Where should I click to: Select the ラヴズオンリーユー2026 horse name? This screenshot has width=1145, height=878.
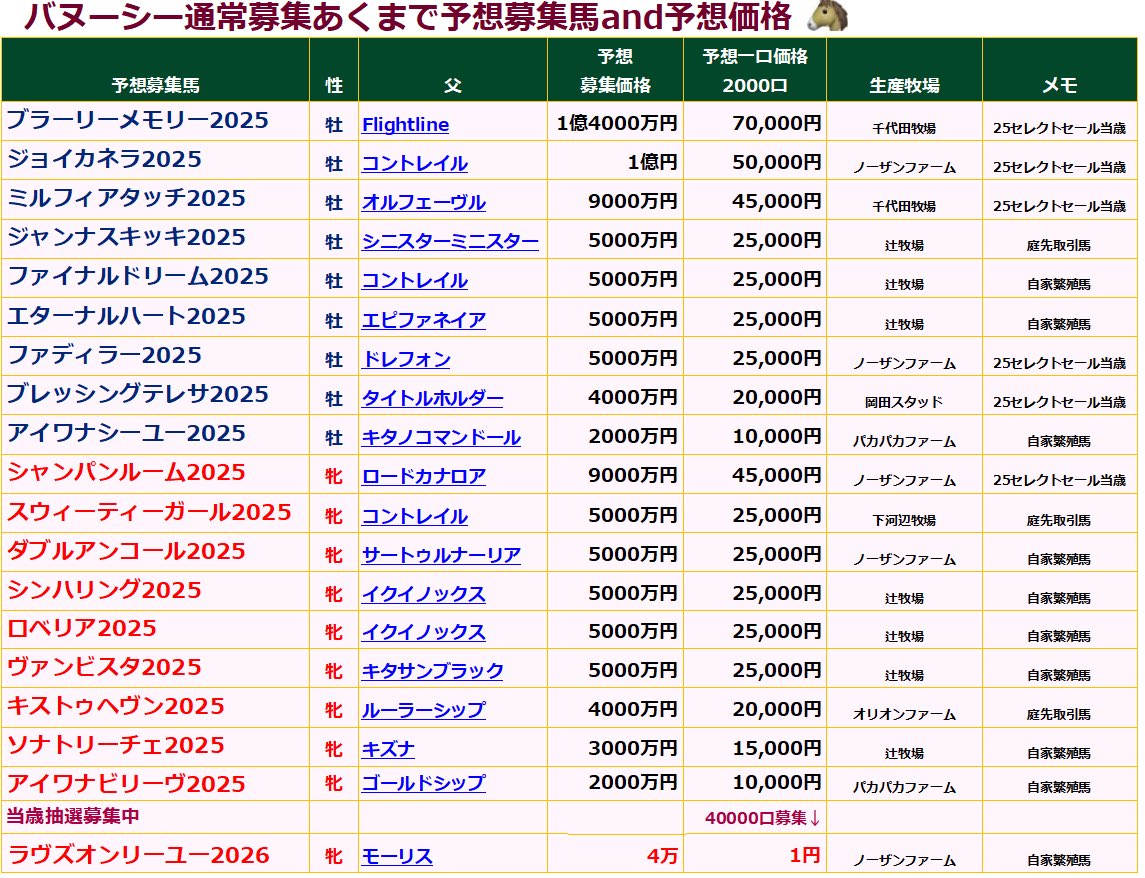138,855
